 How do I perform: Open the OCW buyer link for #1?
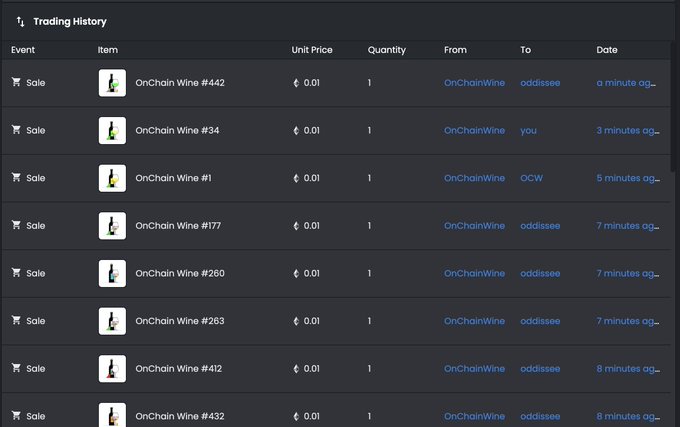point(531,178)
